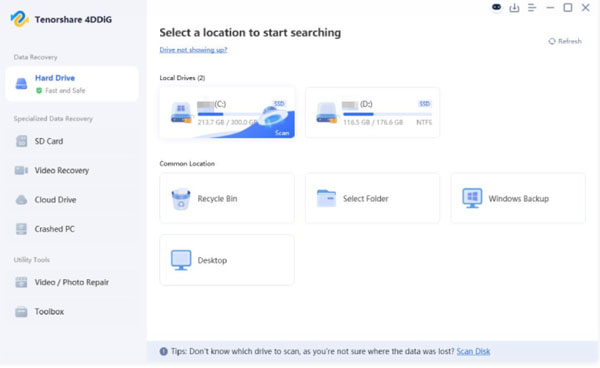Open 'Drive not showing up?' link

tap(193, 50)
